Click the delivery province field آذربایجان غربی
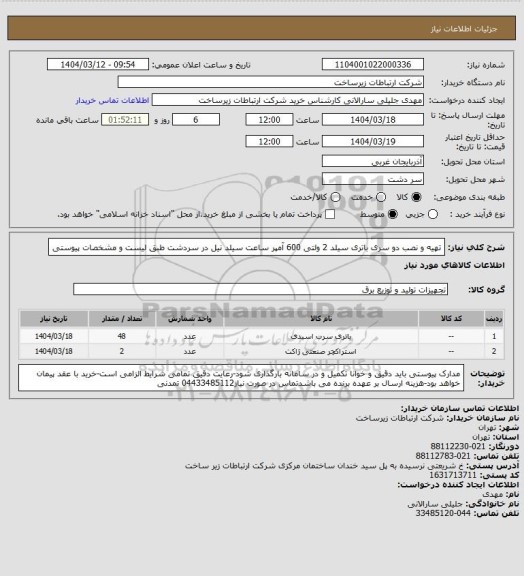524x576 pixels. pyautogui.click(x=373, y=161)
